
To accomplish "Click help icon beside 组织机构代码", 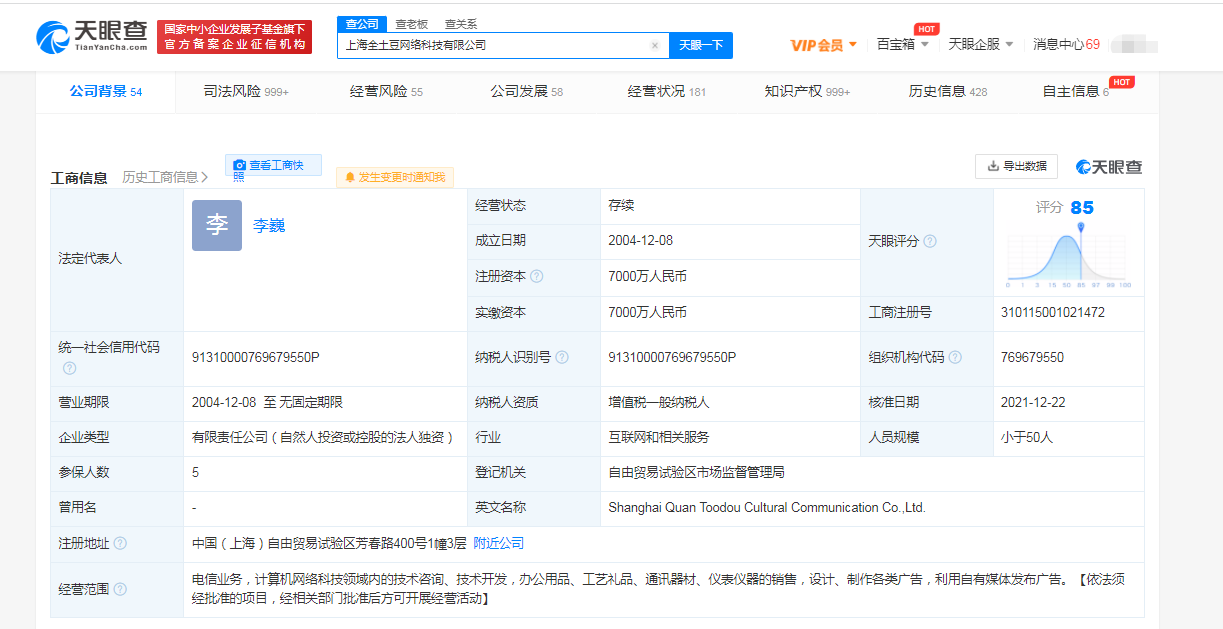I will pyautogui.click(x=955, y=358).
